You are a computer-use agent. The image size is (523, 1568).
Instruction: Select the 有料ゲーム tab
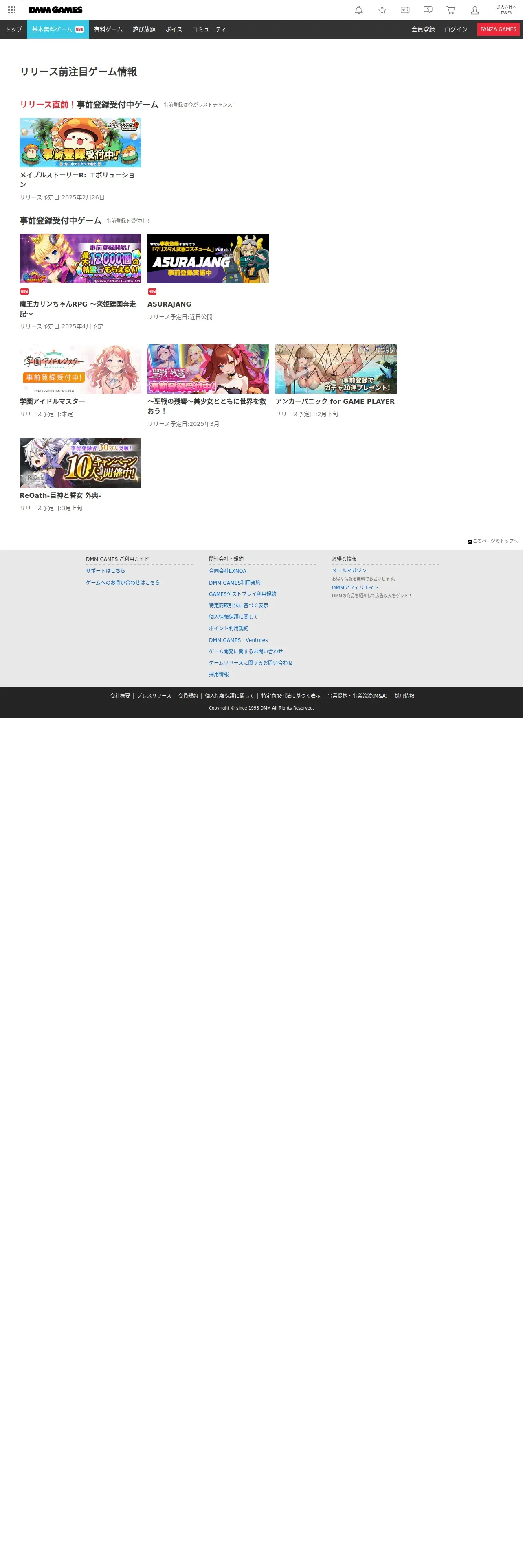click(108, 29)
